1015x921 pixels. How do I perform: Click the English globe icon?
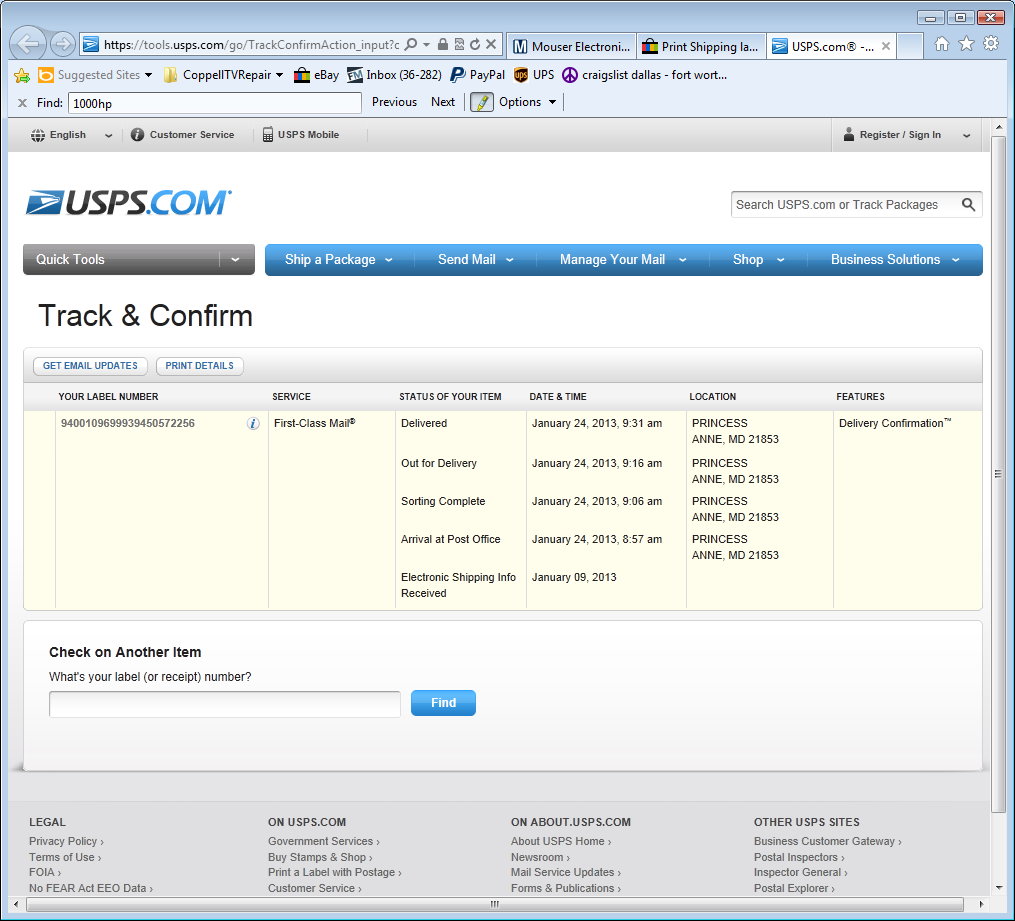coord(38,135)
